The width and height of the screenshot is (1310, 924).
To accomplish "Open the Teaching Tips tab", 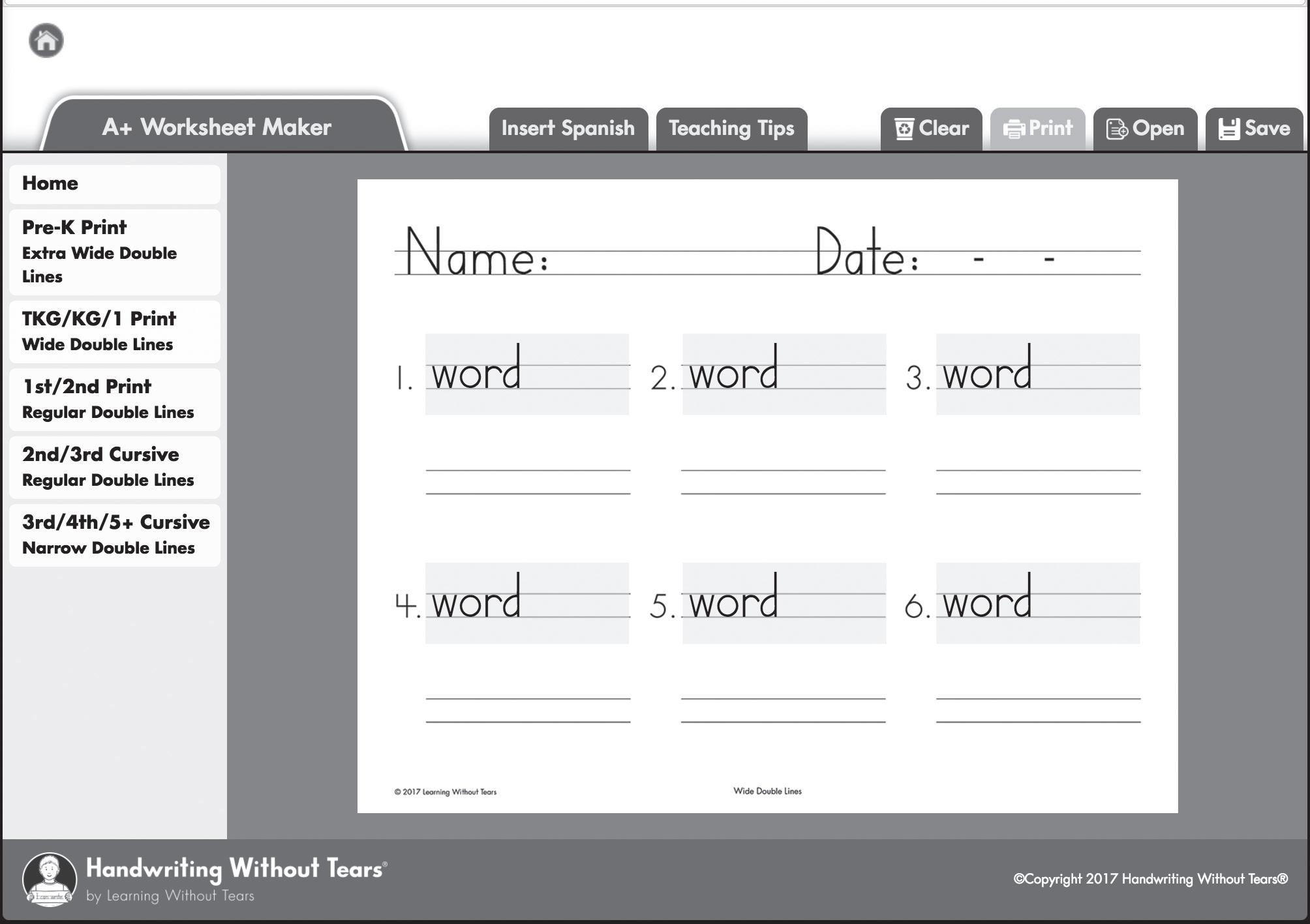I will click(x=731, y=128).
